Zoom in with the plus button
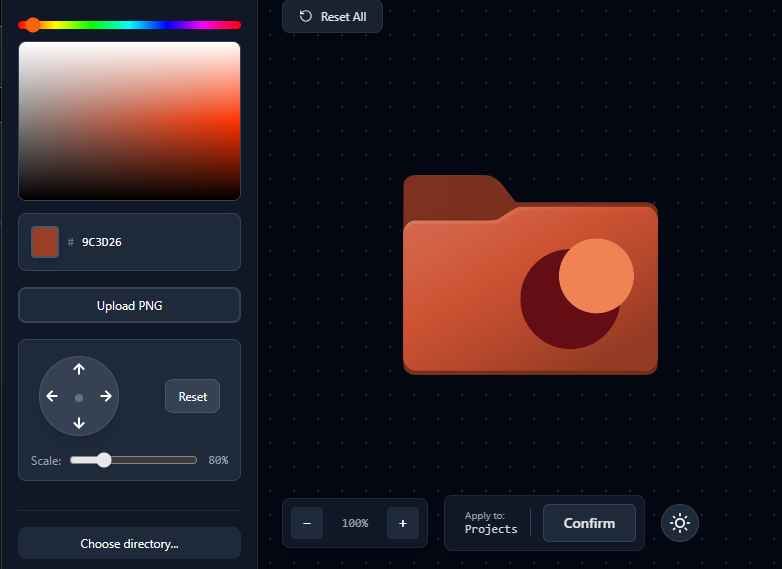The width and height of the screenshot is (782, 569). coord(403,523)
